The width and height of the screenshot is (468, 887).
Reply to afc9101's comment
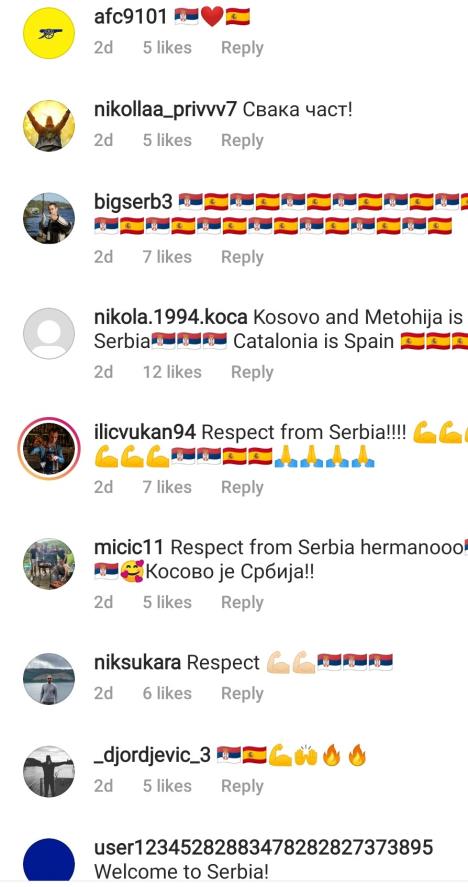[x=242, y=48]
